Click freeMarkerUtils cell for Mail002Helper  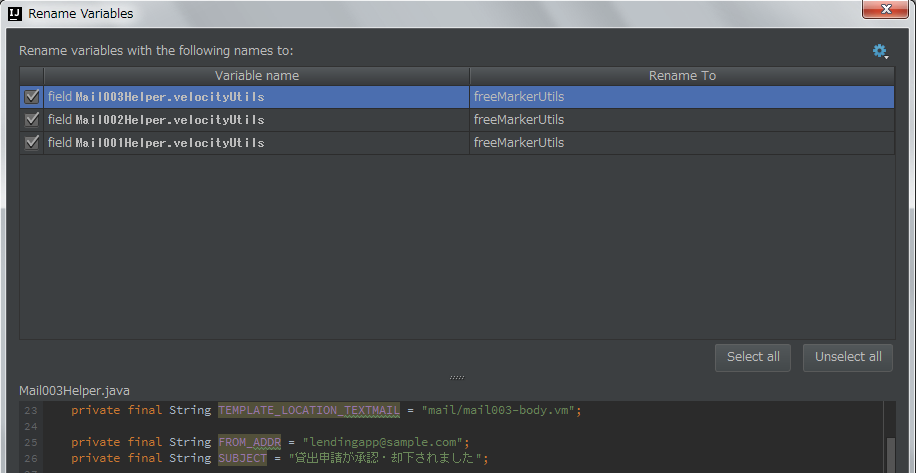tap(682, 120)
